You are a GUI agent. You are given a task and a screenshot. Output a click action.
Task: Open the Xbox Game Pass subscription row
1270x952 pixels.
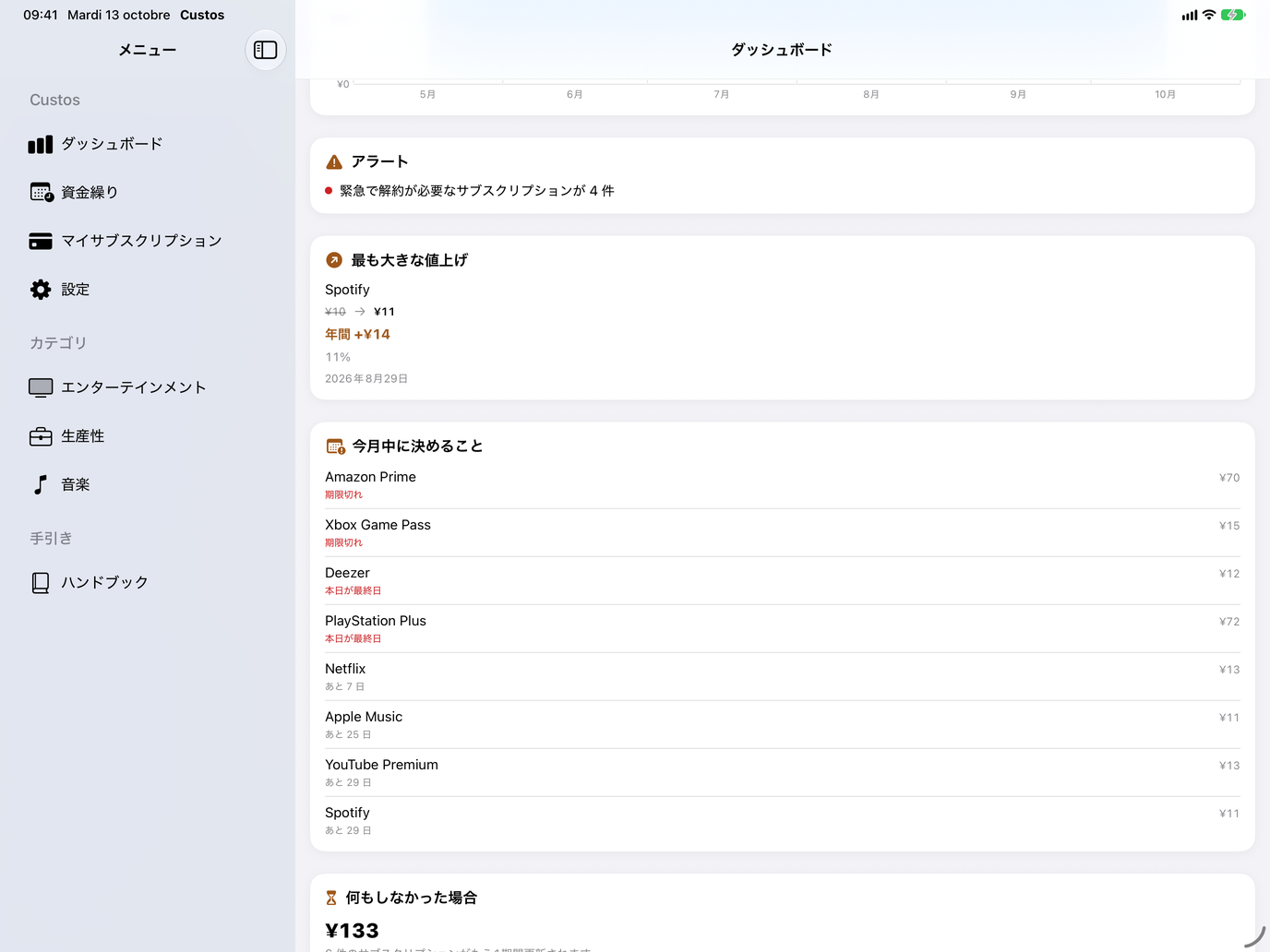click(x=783, y=533)
